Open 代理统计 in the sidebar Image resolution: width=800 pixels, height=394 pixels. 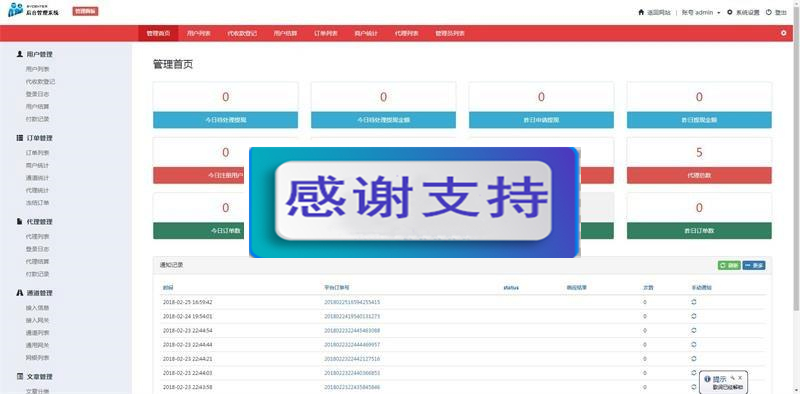(x=37, y=190)
